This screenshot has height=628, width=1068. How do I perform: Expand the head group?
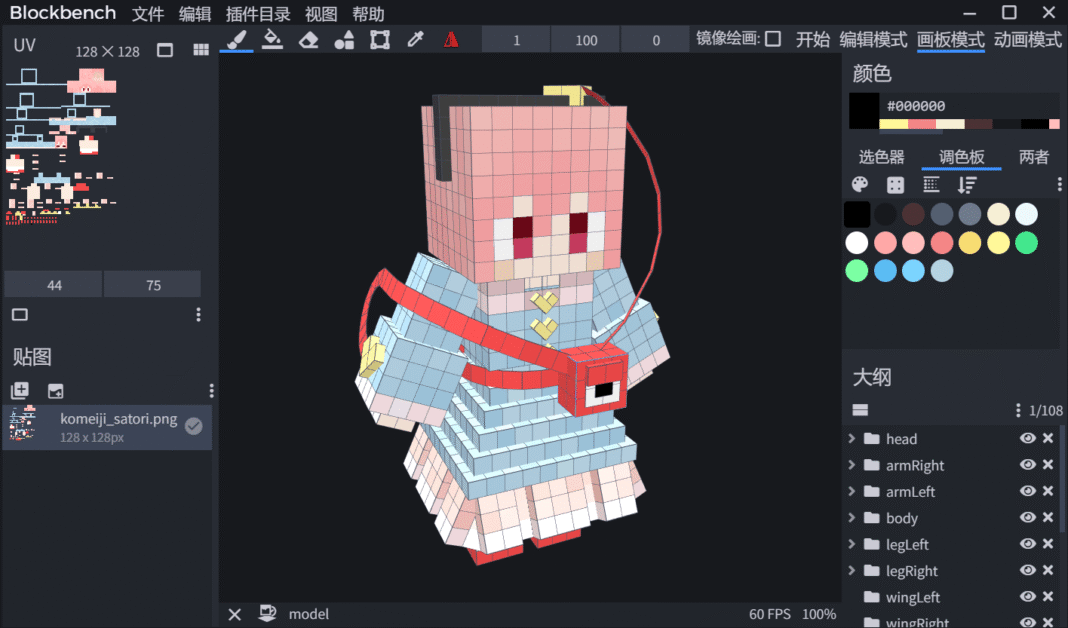[851, 439]
